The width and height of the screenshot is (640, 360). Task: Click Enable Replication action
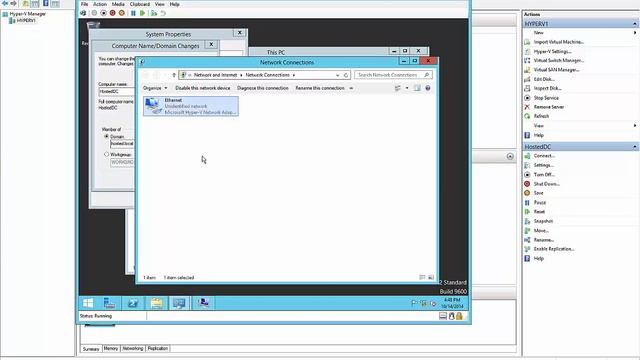pyautogui.click(x=554, y=249)
